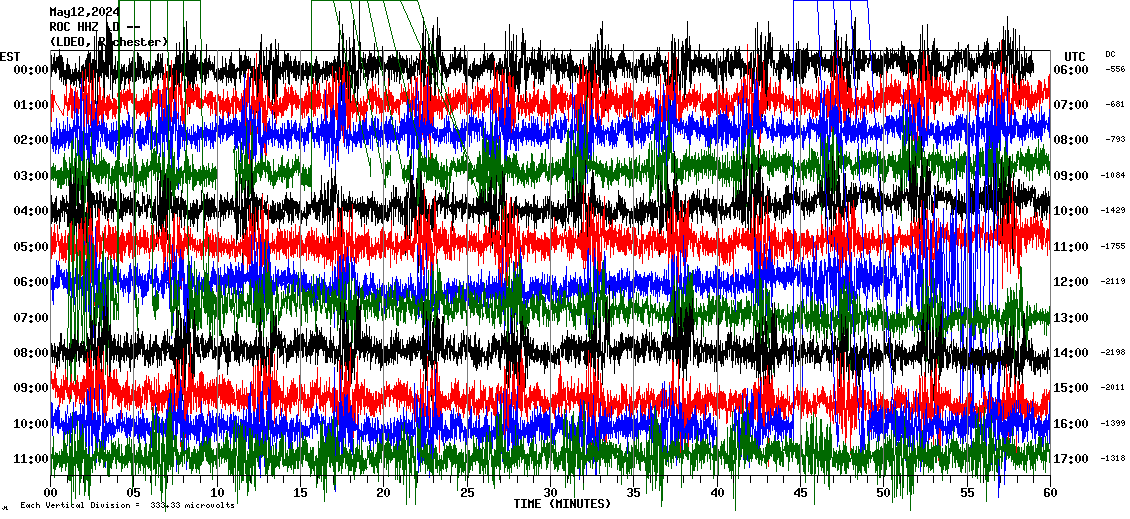
Task: Select the -2198 DC offset value
Action: [x=1113, y=353]
